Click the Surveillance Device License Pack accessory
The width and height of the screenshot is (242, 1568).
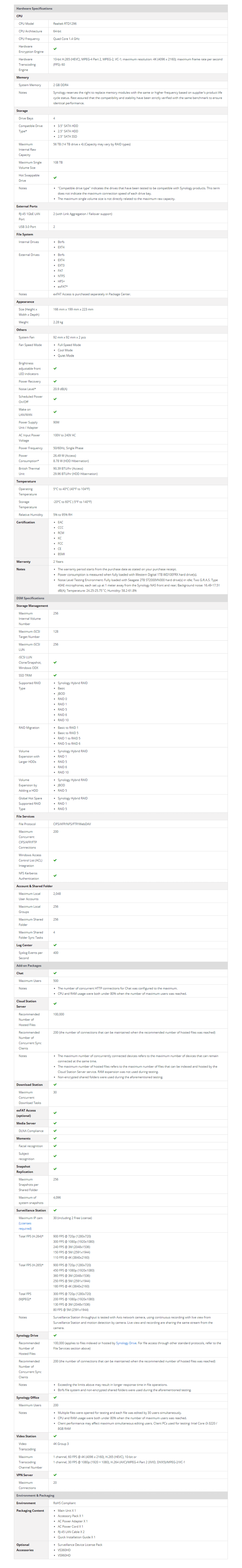click(80, 1545)
